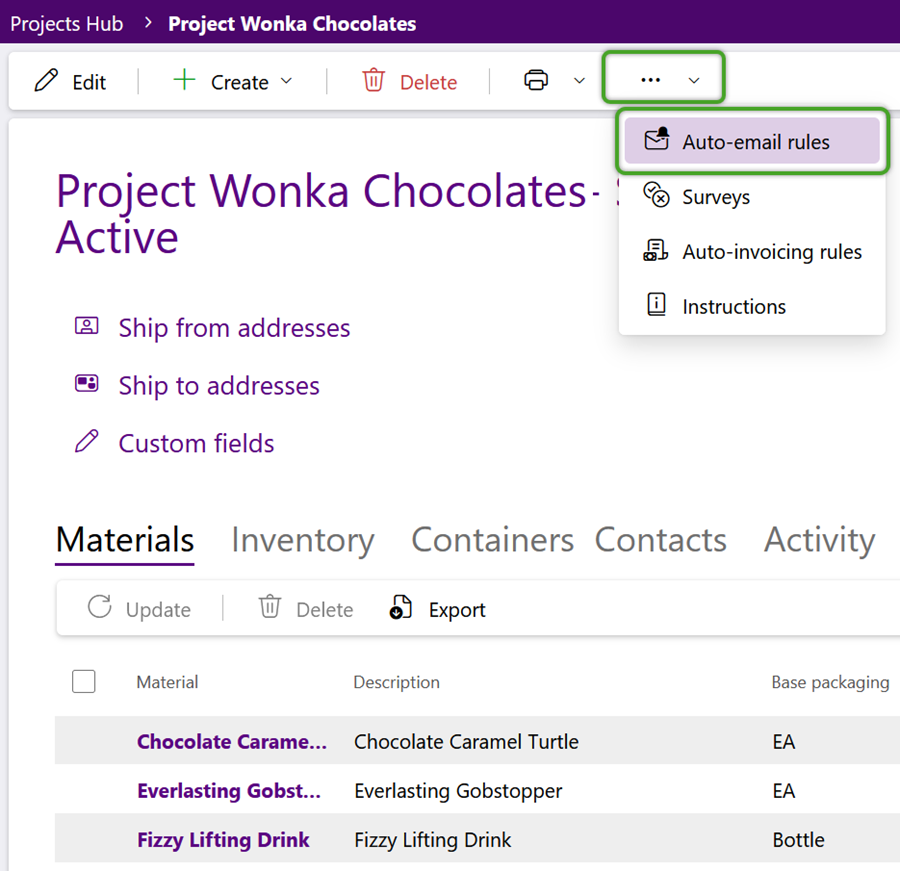Click the red trash Delete icon in top toolbar
This screenshot has width=900, height=871.
click(373, 80)
